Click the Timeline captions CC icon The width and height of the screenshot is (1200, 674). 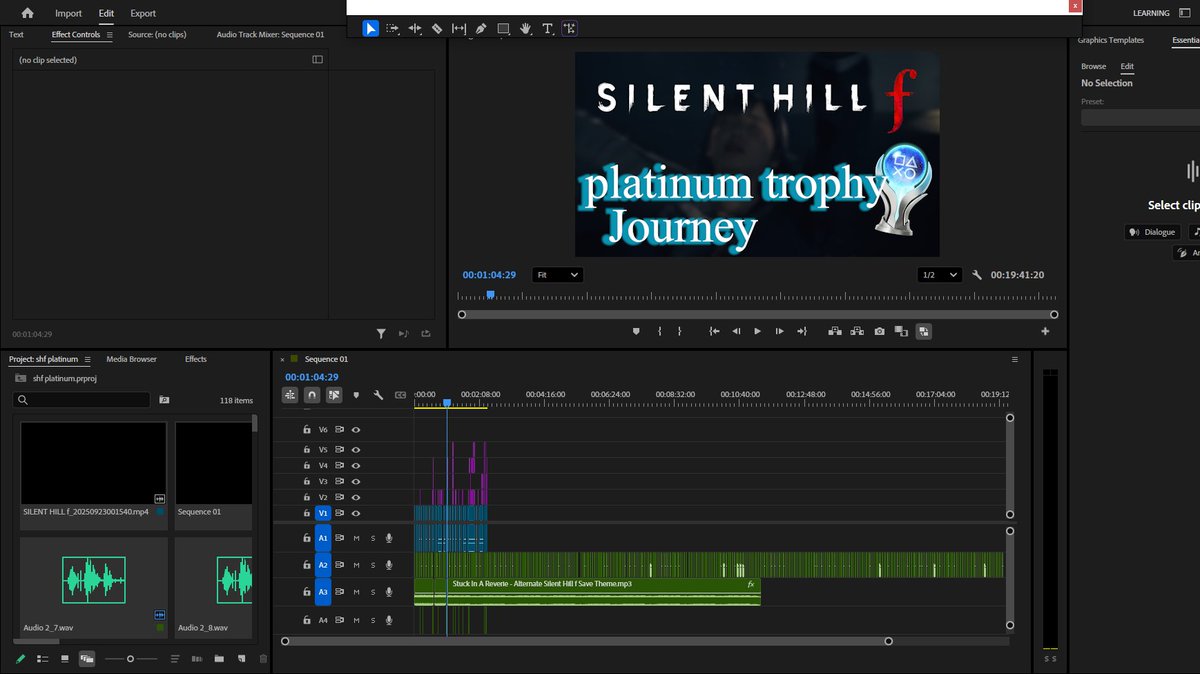pos(401,395)
